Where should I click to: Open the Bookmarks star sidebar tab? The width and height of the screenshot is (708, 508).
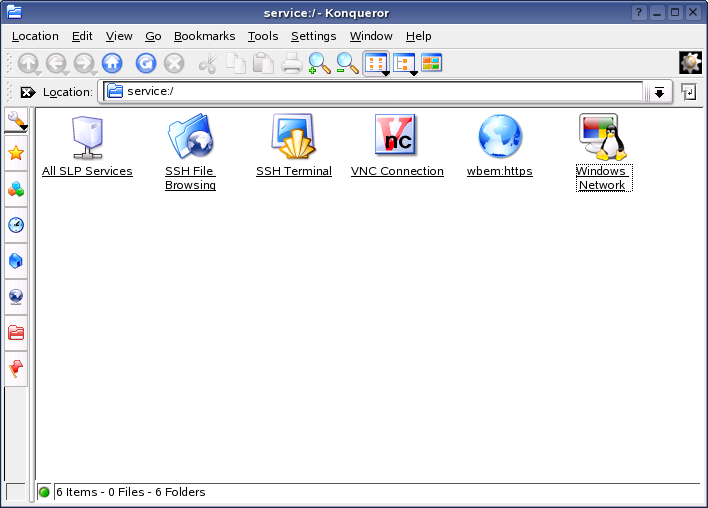pos(16,153)
